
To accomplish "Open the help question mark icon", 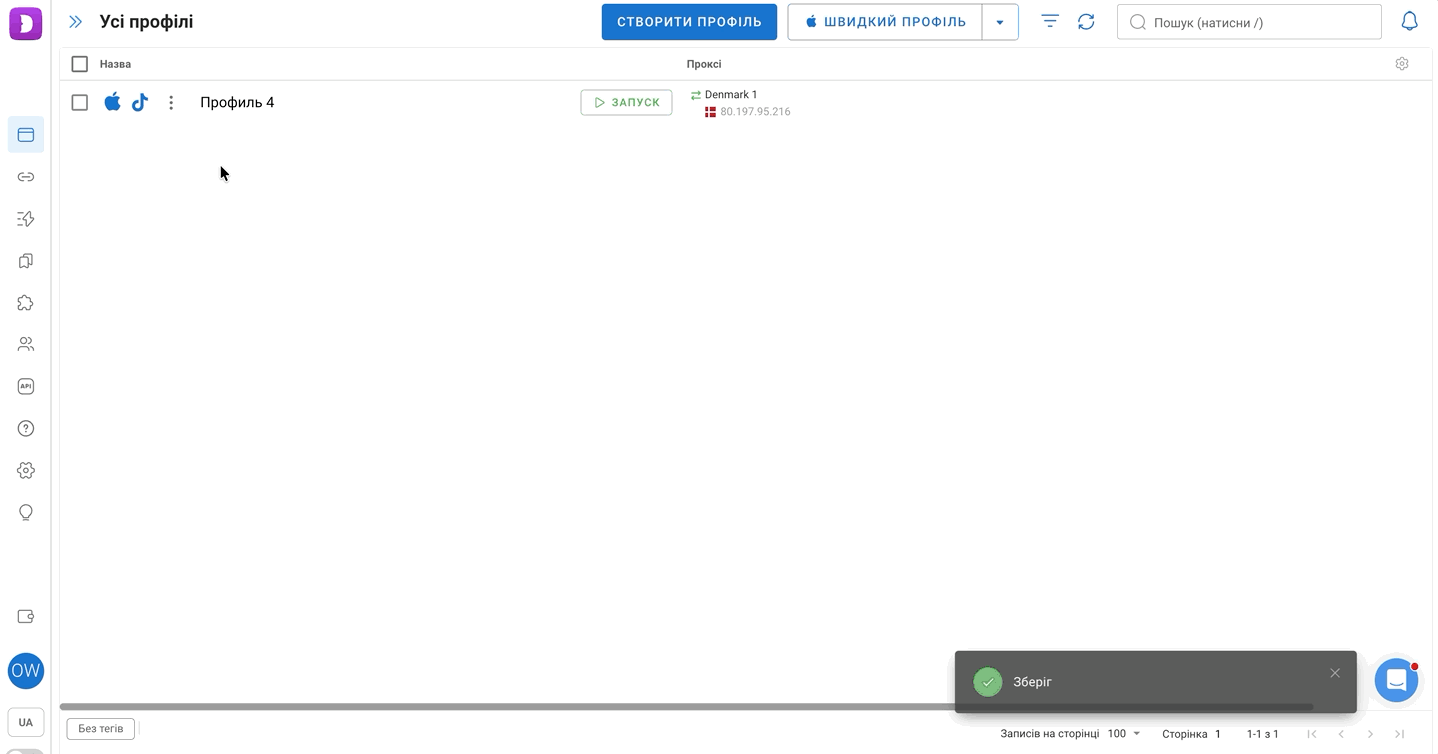I will [26, 429].
